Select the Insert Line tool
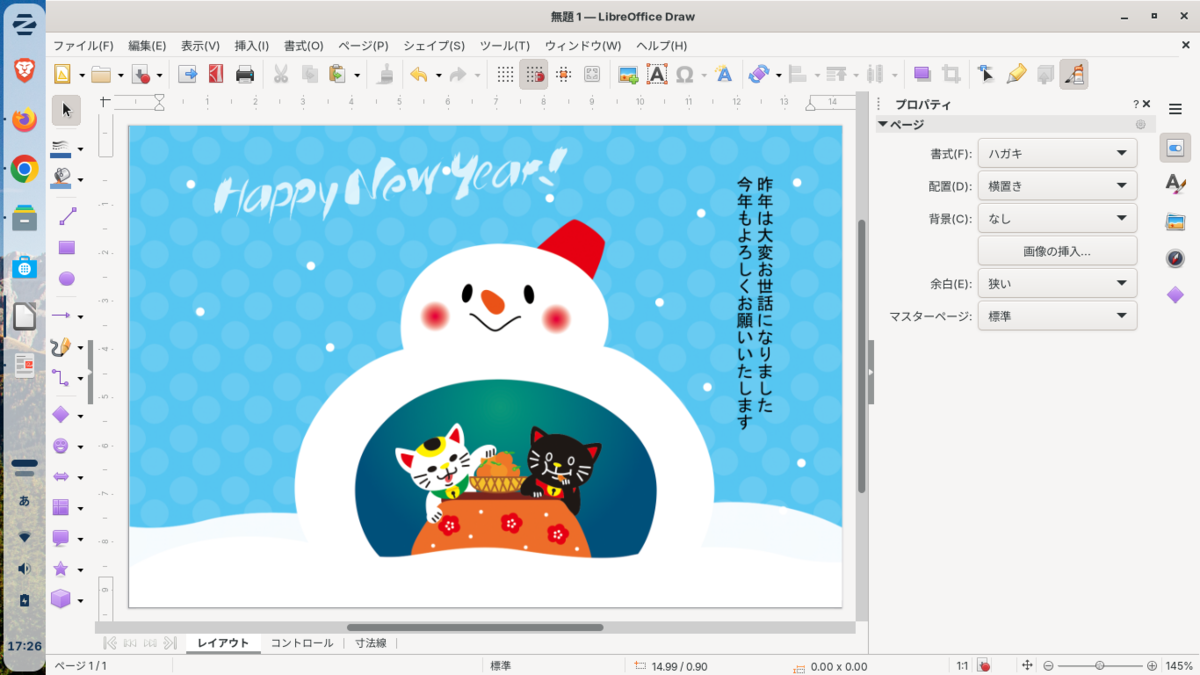Viewport: 1200px width, 675px height. click(67, 216)
